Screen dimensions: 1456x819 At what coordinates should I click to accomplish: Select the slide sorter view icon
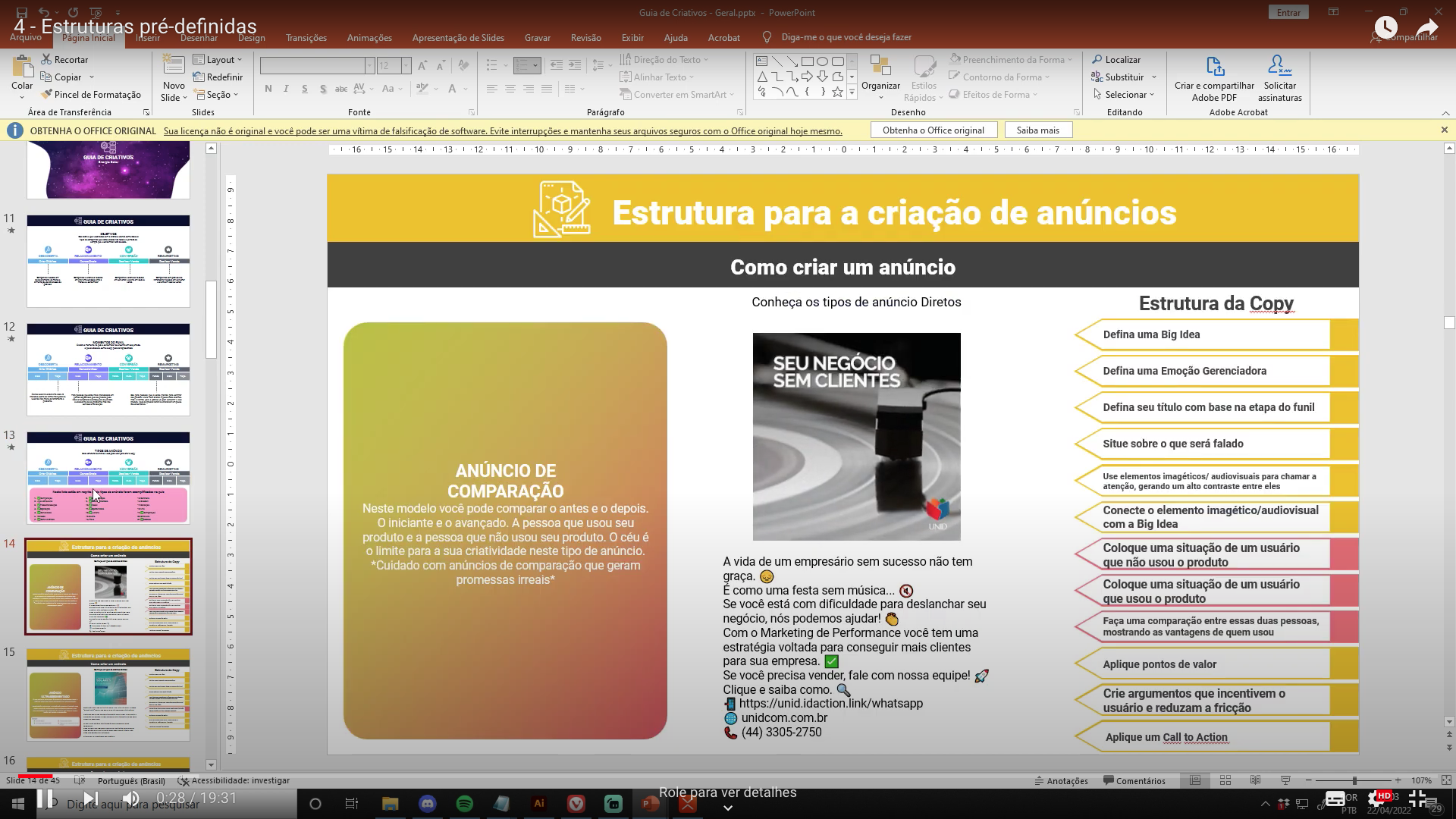[x=1225, y=780]
